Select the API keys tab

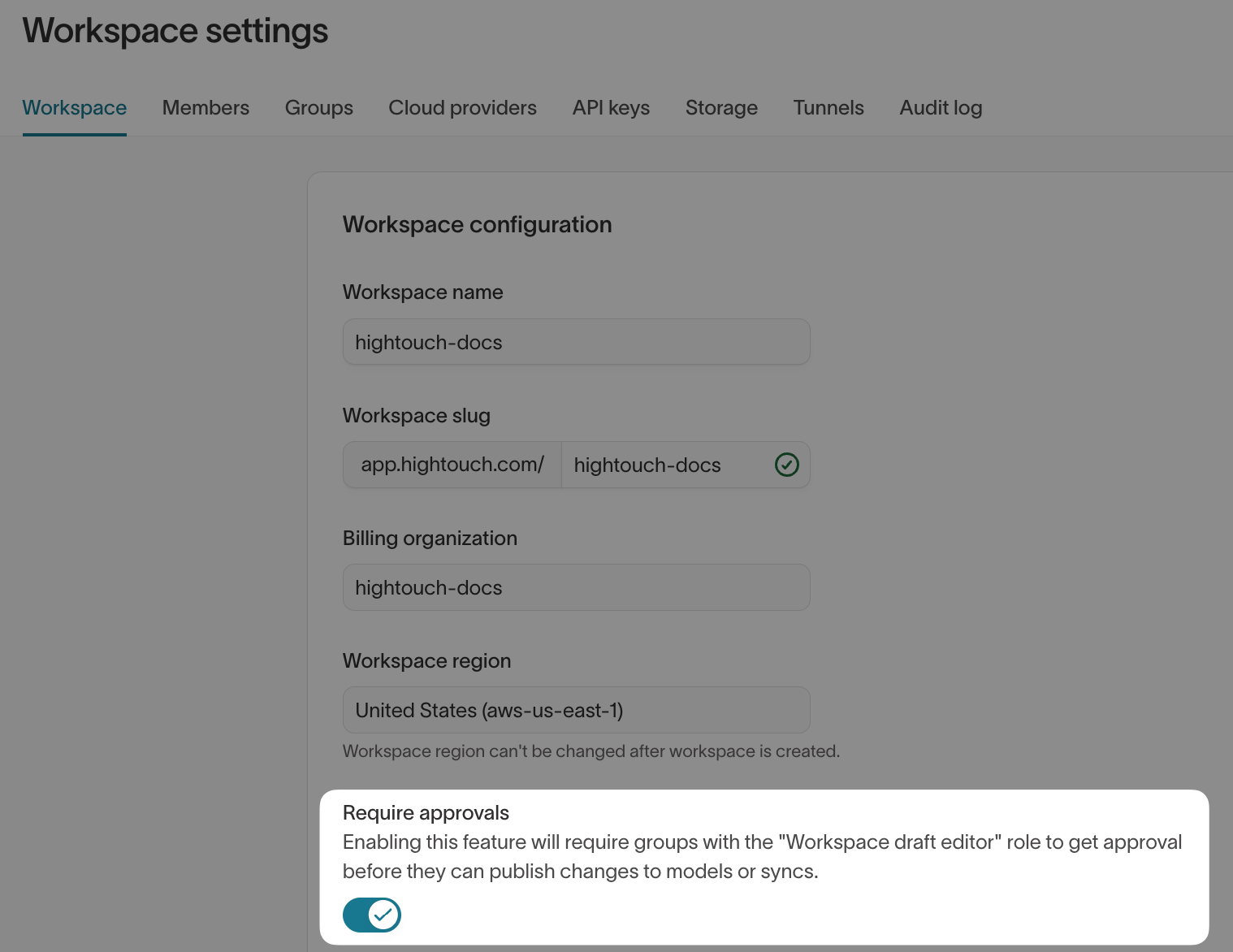(611, 108)
